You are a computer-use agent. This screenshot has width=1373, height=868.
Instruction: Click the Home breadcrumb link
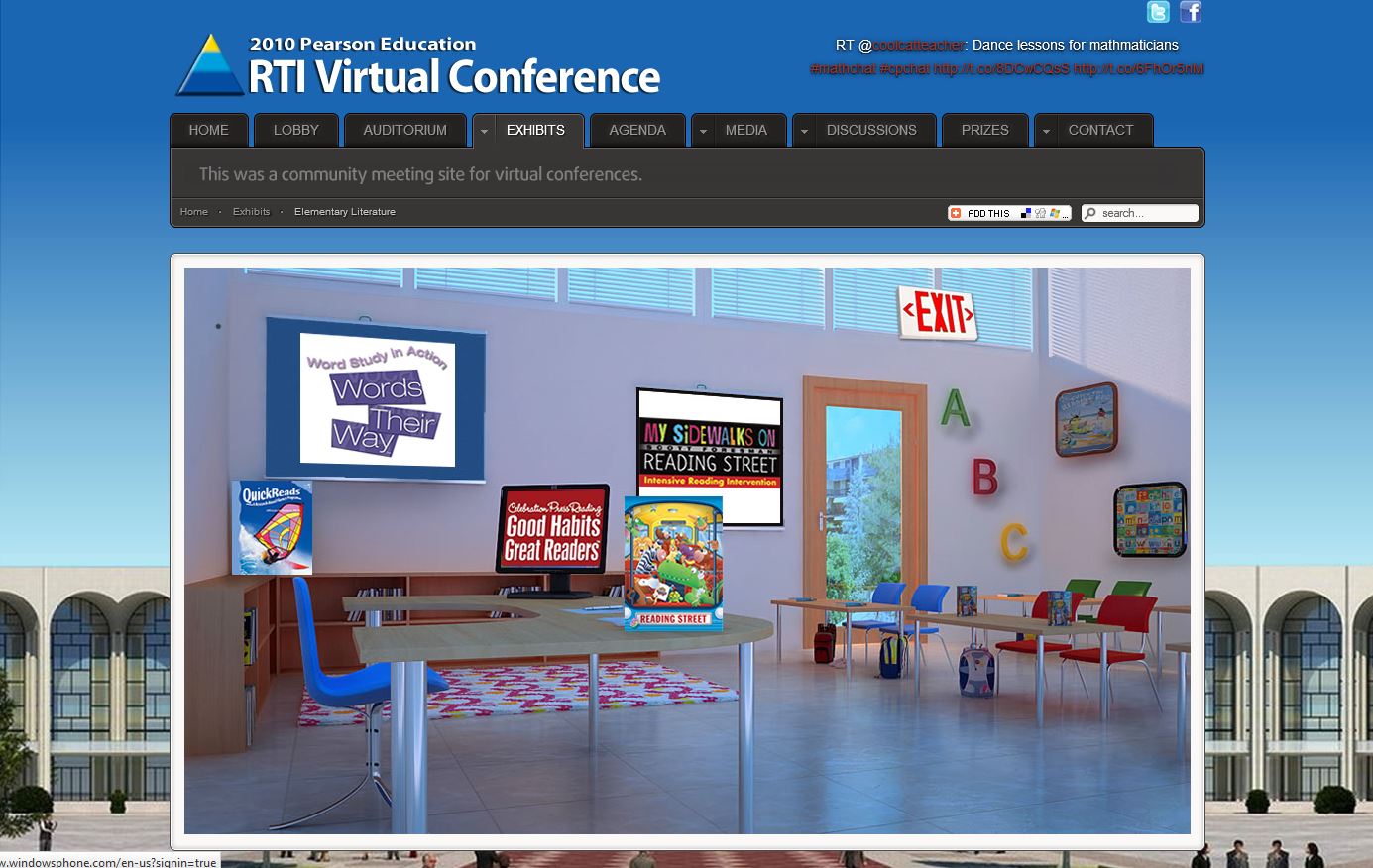click(194, 212)
